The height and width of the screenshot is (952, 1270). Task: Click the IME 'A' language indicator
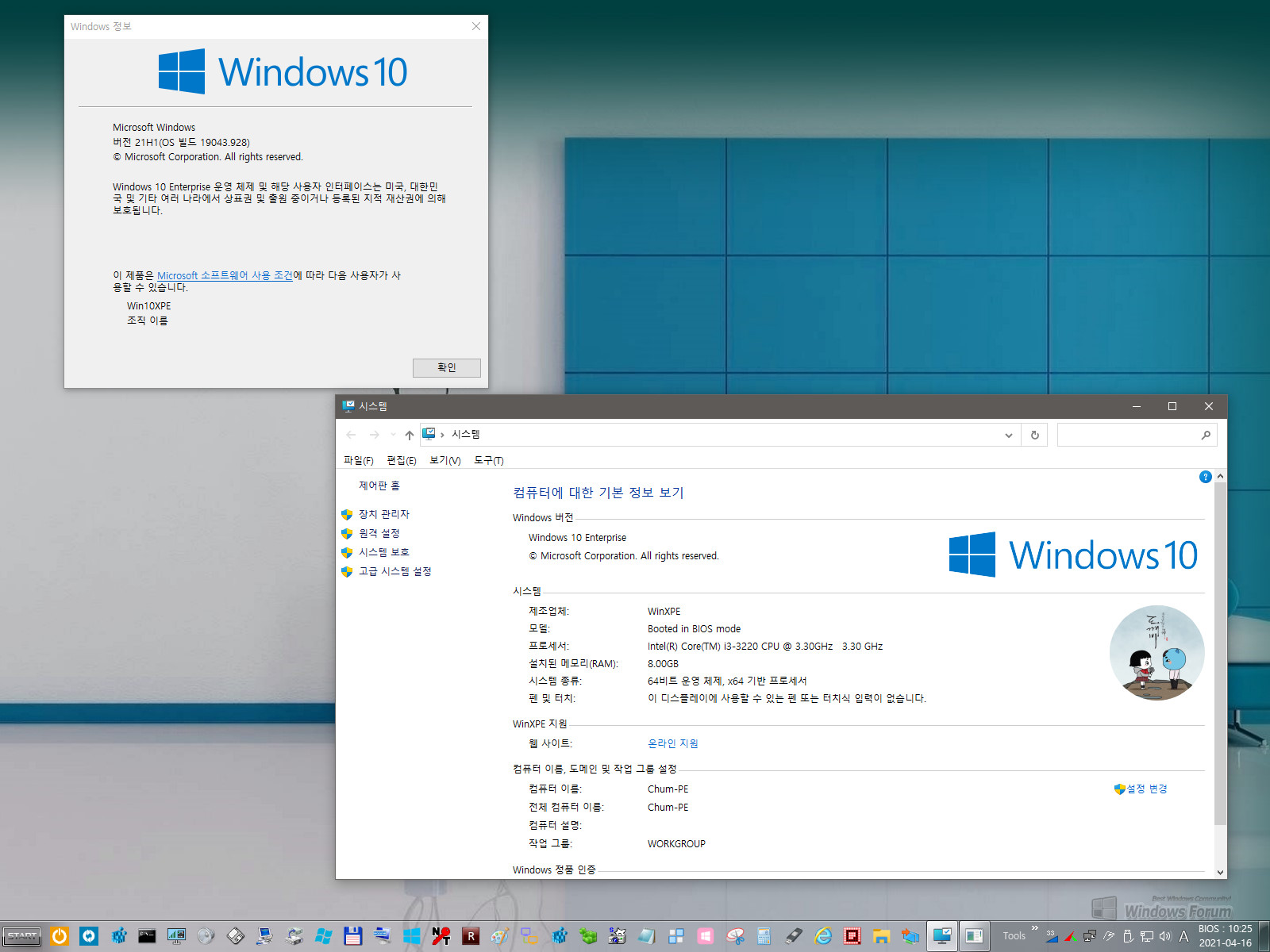pyautogui.click(x=1183, y=936)
